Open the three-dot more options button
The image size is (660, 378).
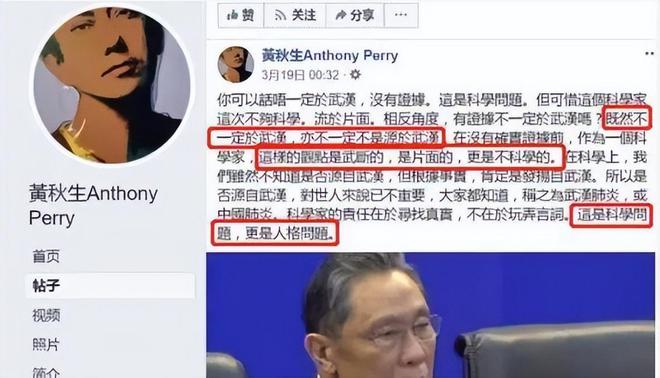[401, 16]
